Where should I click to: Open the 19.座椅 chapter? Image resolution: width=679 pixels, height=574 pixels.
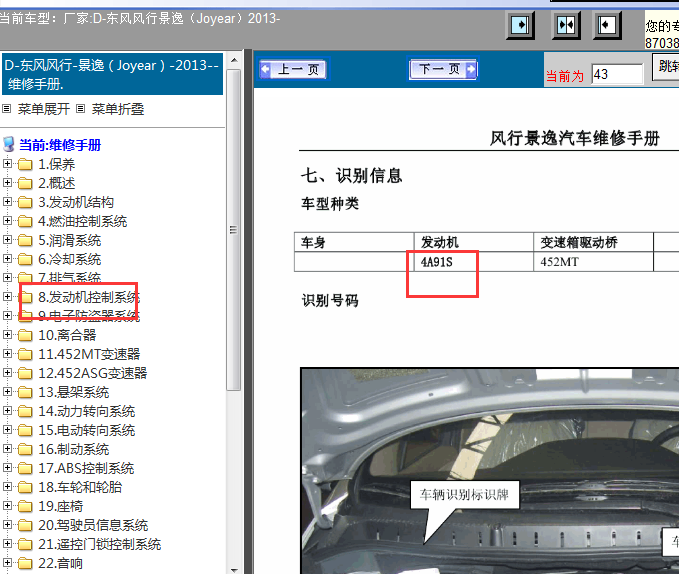60,506
